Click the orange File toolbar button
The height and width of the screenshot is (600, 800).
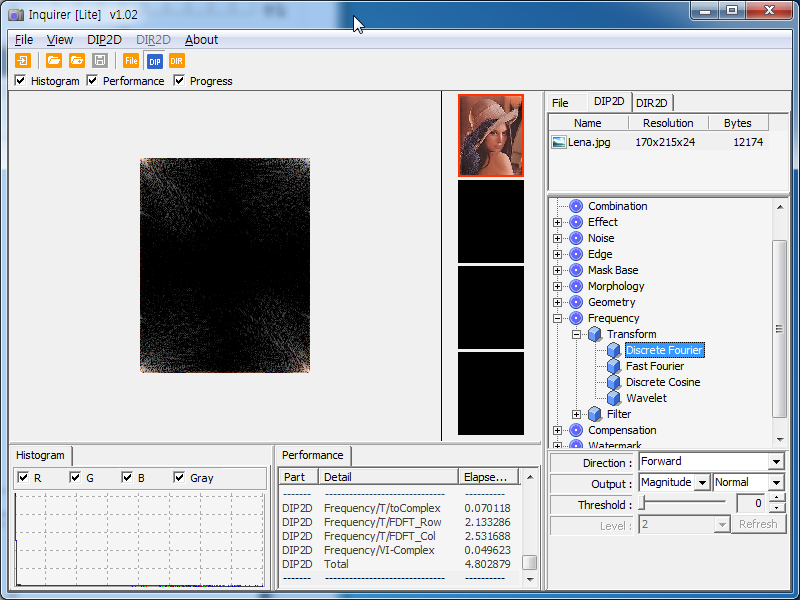[x=131, y=61]
